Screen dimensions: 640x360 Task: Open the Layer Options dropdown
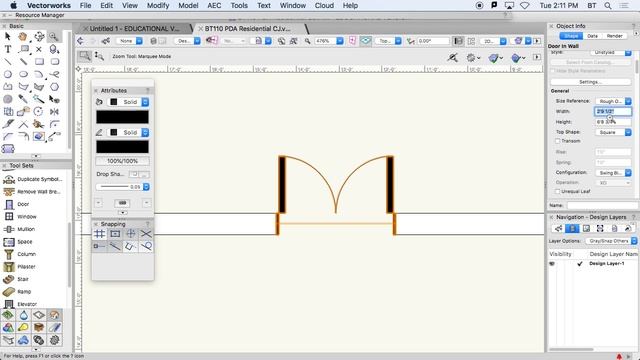point(611,241)
